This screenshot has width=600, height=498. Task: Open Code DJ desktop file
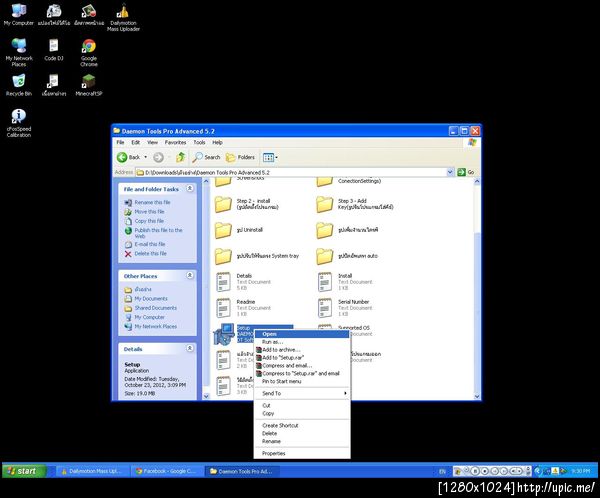(x=54, y=50)
